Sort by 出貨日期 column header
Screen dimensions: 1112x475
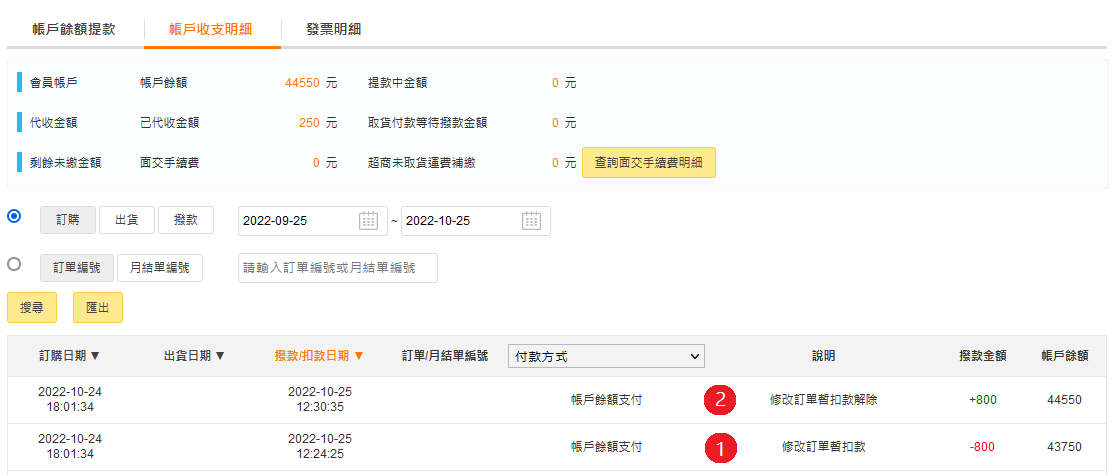click(x=194, y=356)
